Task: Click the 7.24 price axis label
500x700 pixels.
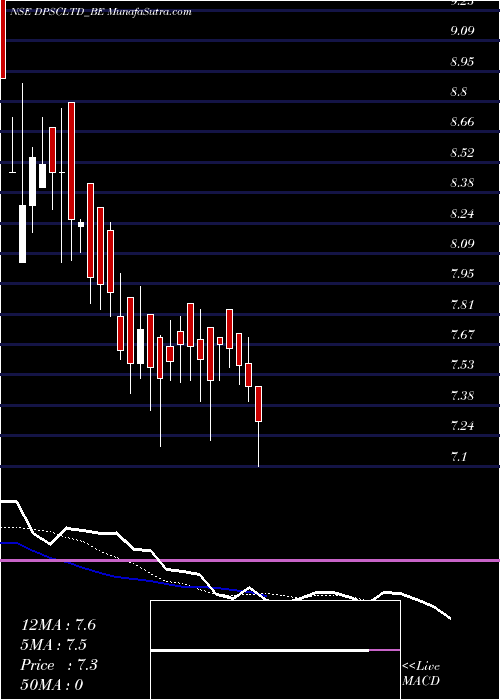Action: point(462,425)
